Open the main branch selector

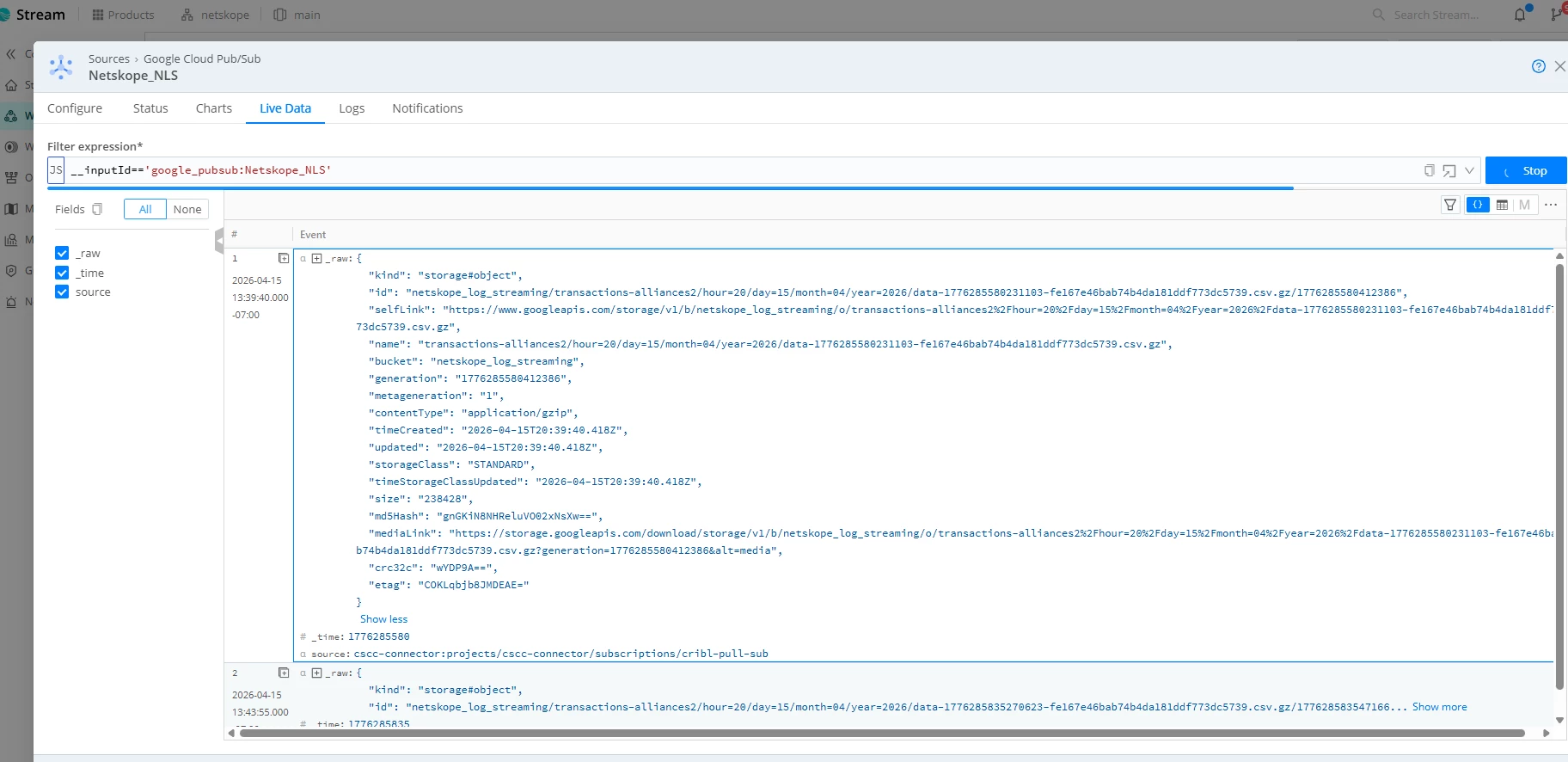pyautogui.click(x=297, y=15)
